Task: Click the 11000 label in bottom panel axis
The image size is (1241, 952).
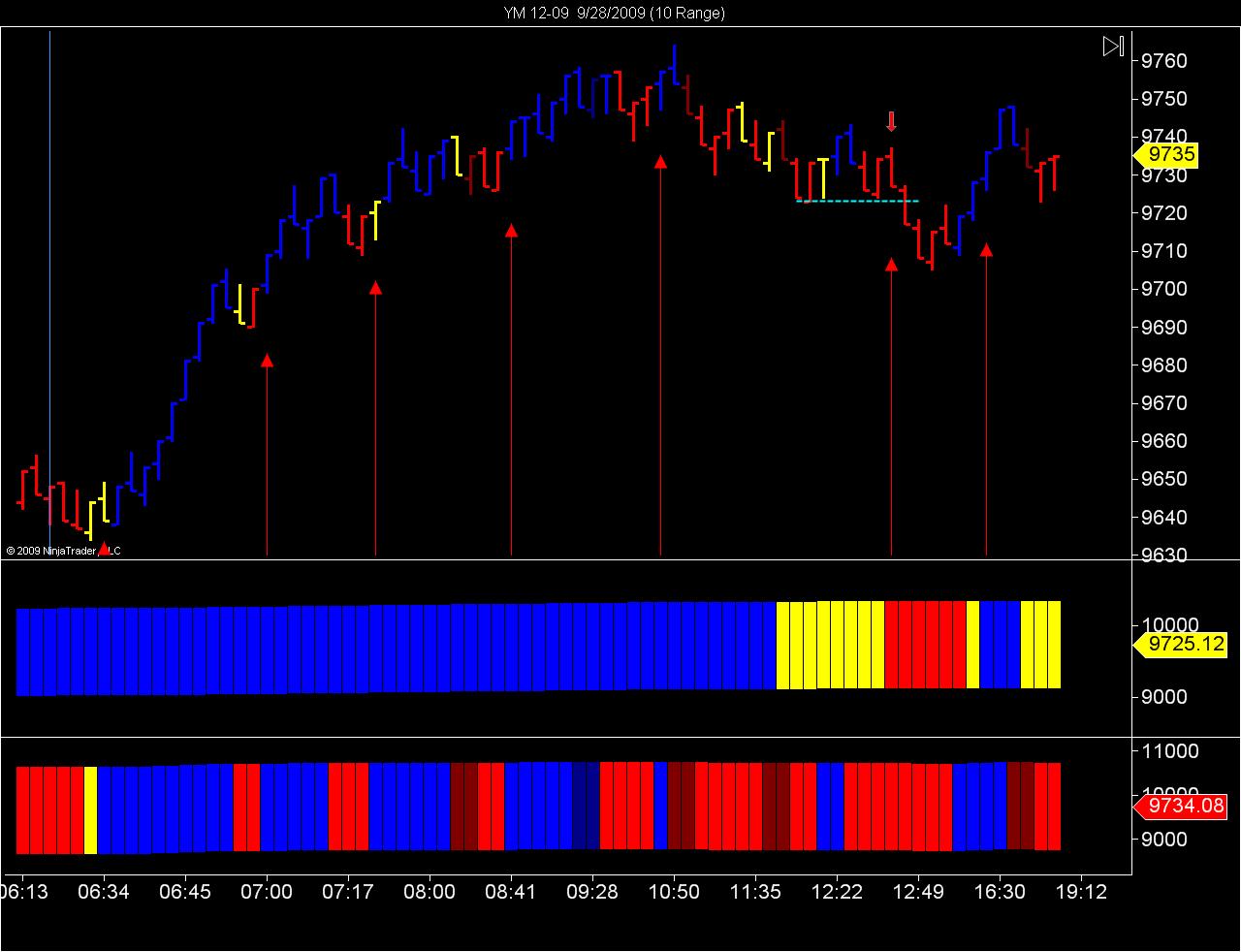Action: [1169, 751]
